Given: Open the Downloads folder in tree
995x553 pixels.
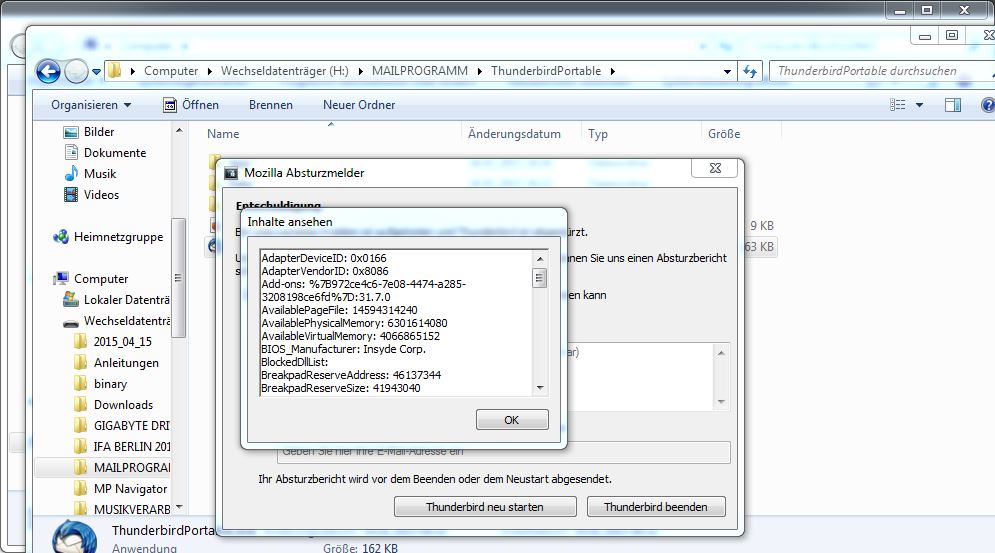Looking at the screenshot, I should click(114, 404).
